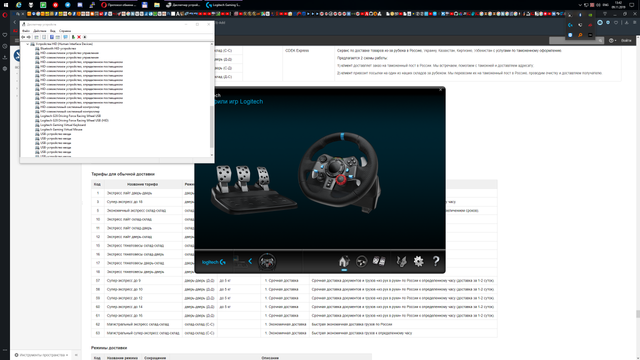Image resolution: width=640 pixels, height=360 pixels.
Task: Click the Device Manager vertical scrollbar thumb
Action: (x=212, y=127)
